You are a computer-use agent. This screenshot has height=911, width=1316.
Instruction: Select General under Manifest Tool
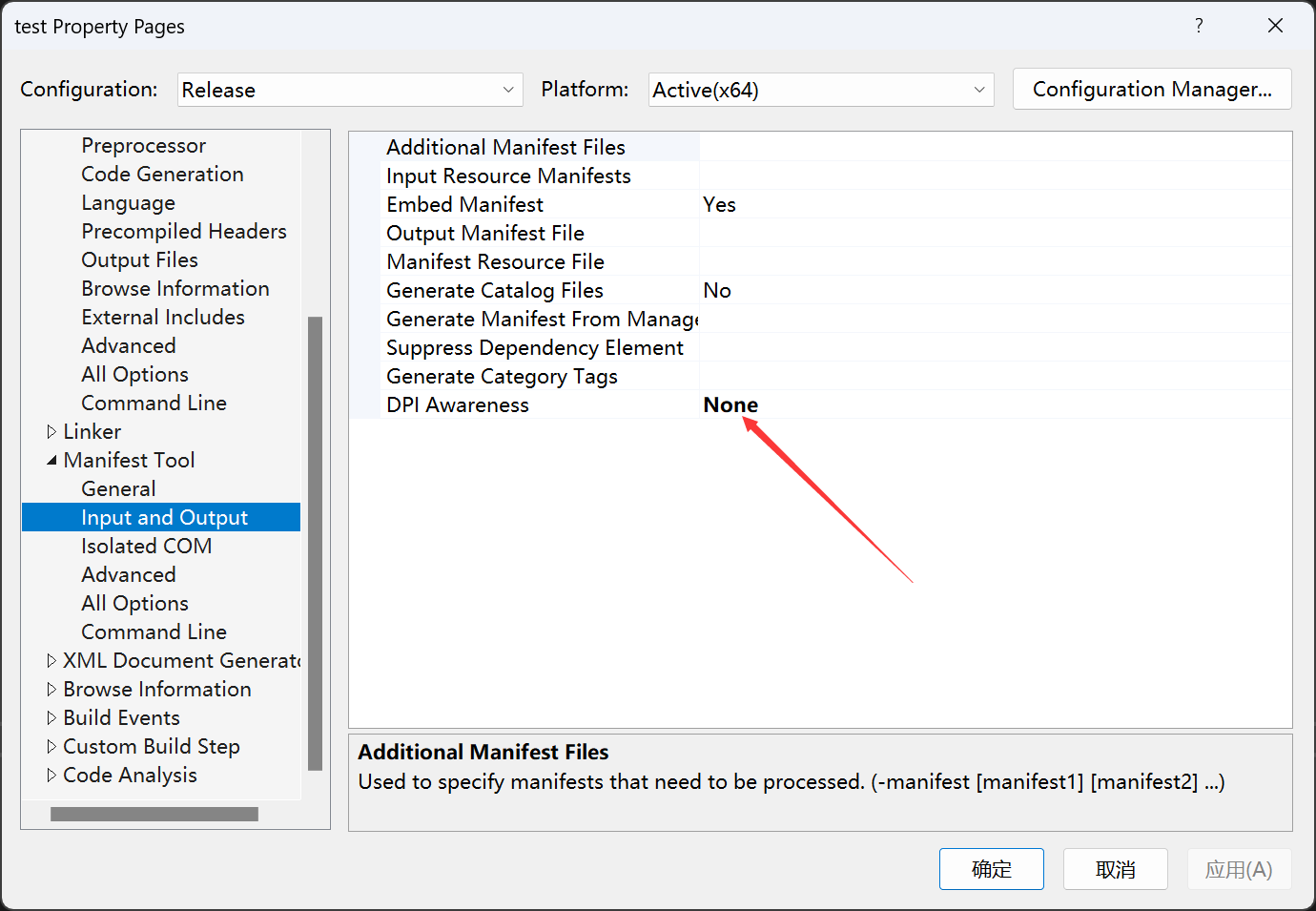(118, 489)
